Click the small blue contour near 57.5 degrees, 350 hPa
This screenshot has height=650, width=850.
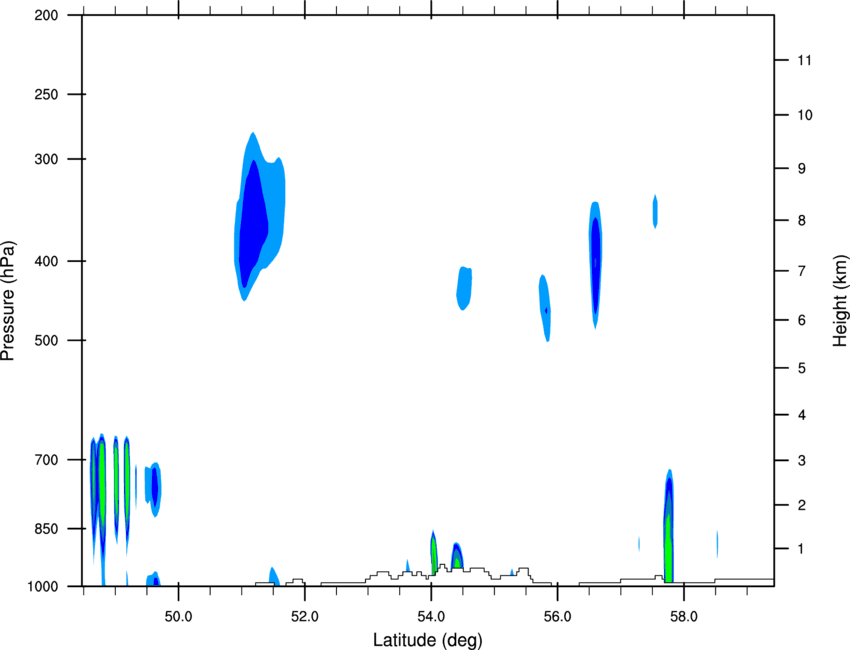pyautogui.click(x=655, y=211)
